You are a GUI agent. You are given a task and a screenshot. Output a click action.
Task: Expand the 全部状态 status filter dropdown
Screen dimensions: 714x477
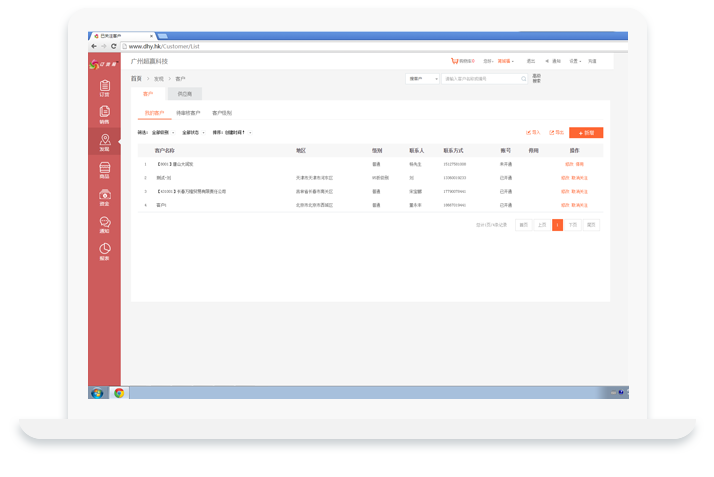point(193,132)
